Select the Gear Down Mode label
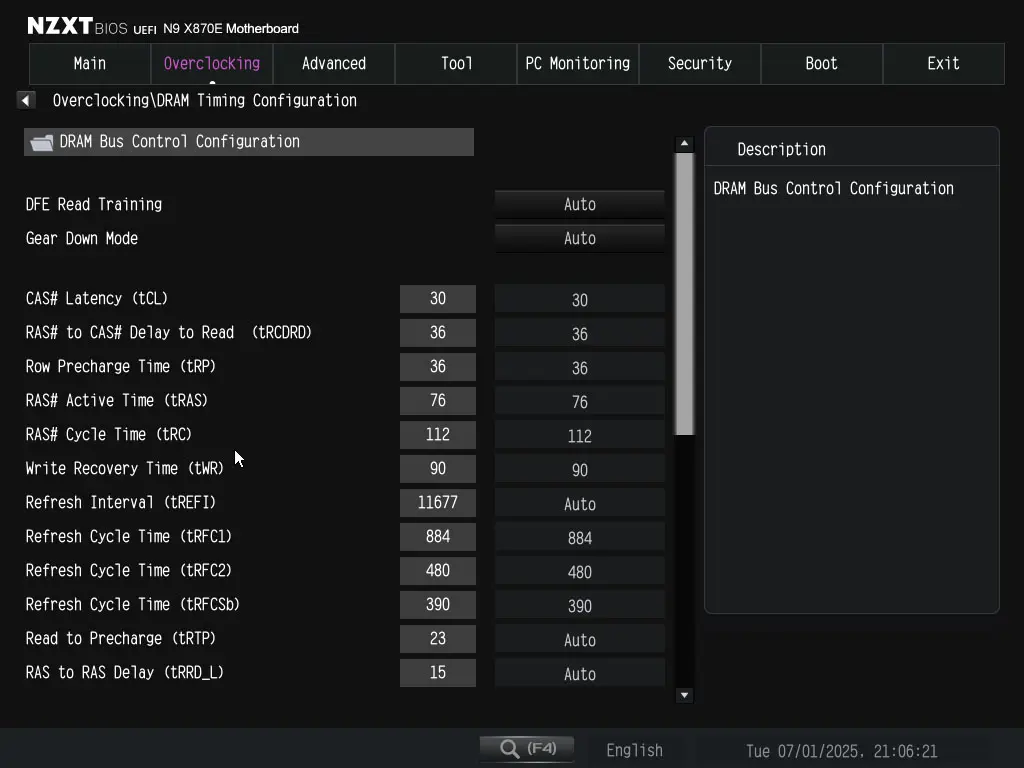1024x768 pixels. click(82, 238)
